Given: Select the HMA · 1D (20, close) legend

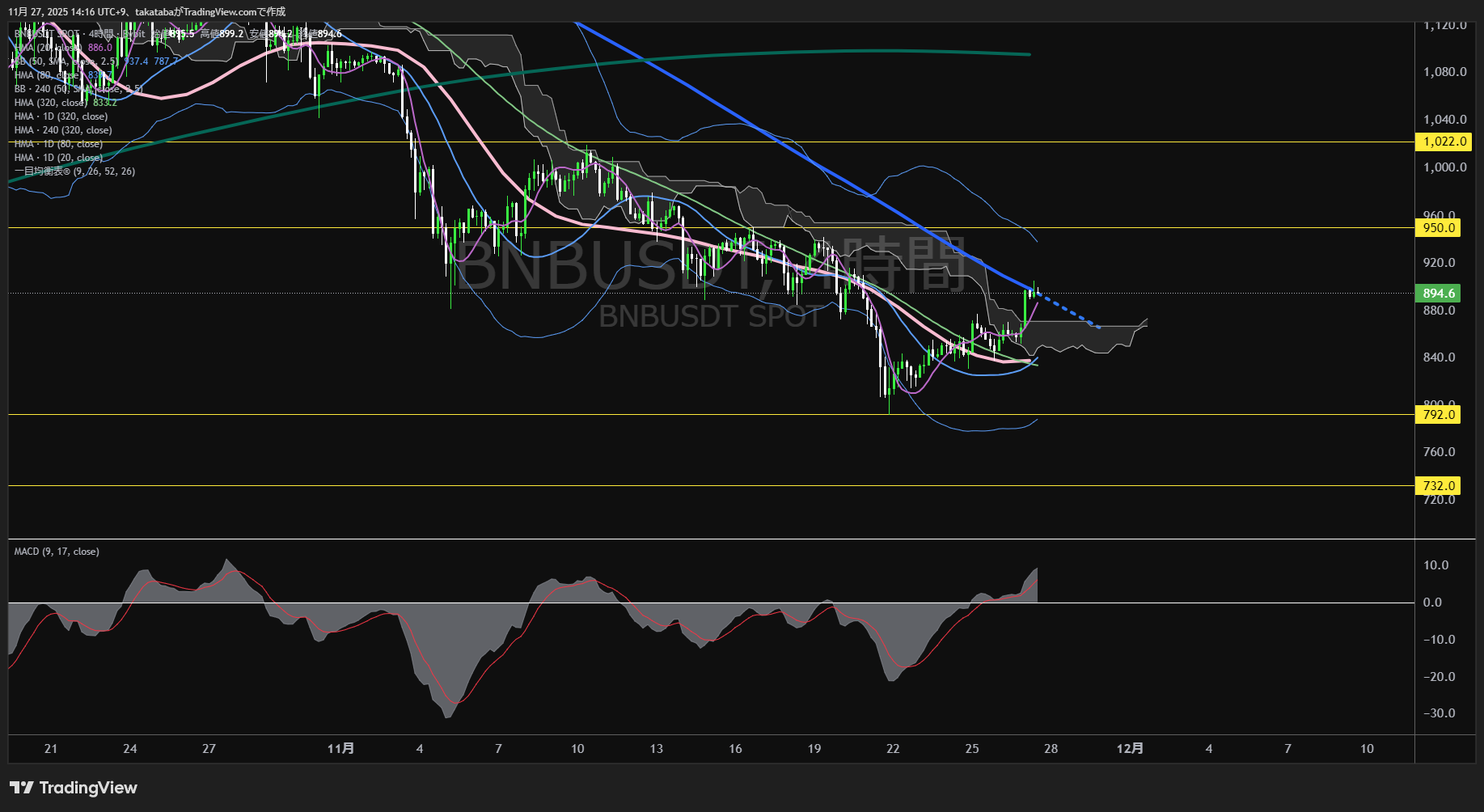Looking at the screenshot, I should pos(58,158).
